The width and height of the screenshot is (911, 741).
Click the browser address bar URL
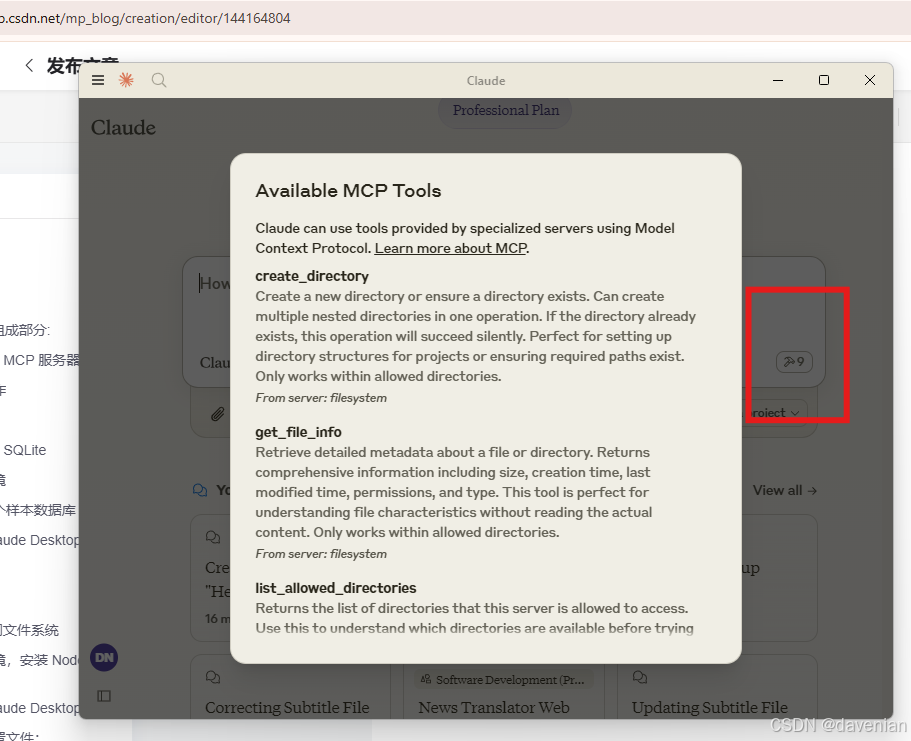pyautogui.click(x=150, y=18)
